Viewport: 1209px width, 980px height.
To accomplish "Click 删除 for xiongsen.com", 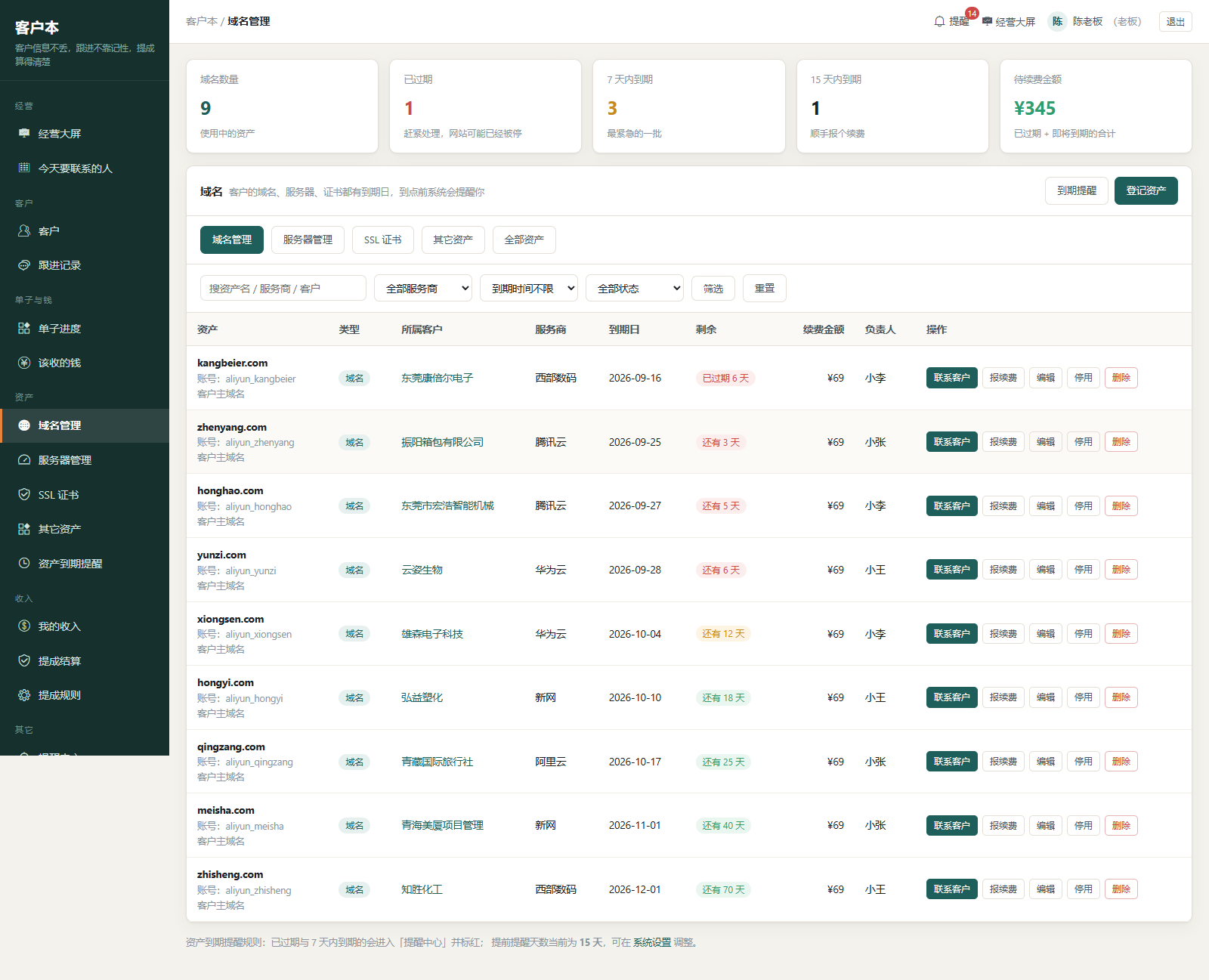I will [x=1121, y=633].
